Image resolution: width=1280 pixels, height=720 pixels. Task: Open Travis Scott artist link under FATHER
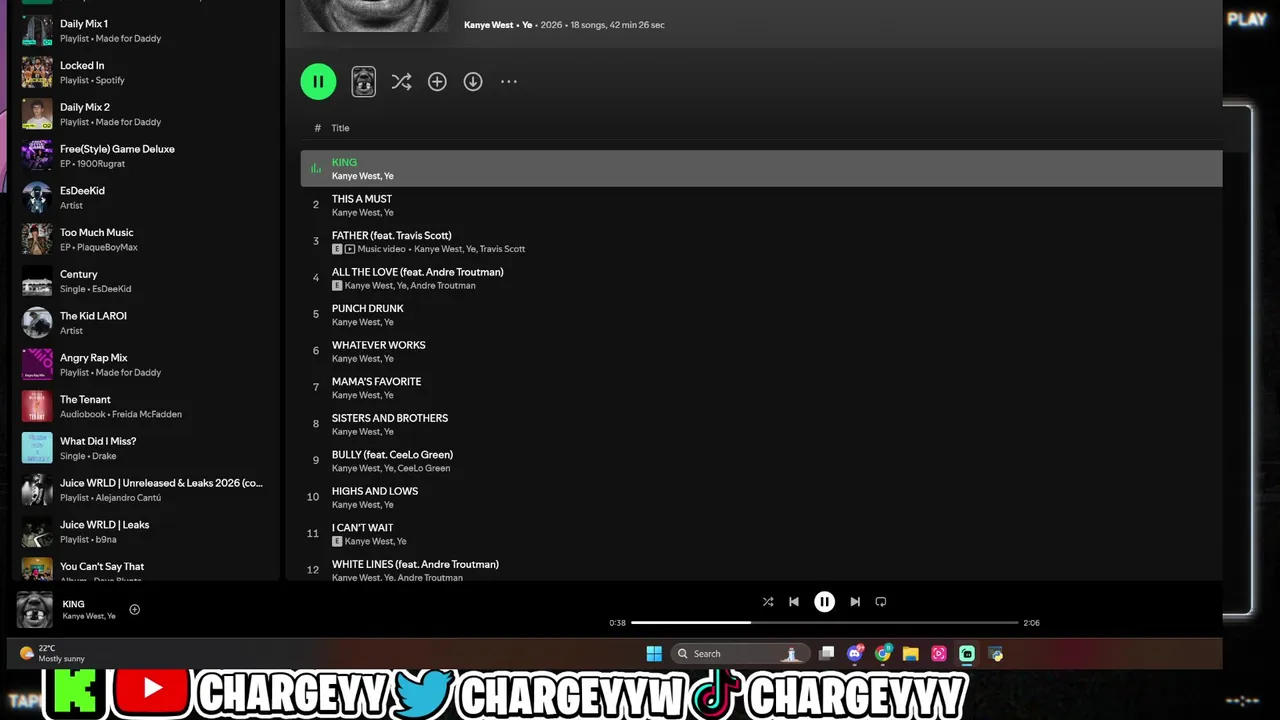[x=502, y=249]
